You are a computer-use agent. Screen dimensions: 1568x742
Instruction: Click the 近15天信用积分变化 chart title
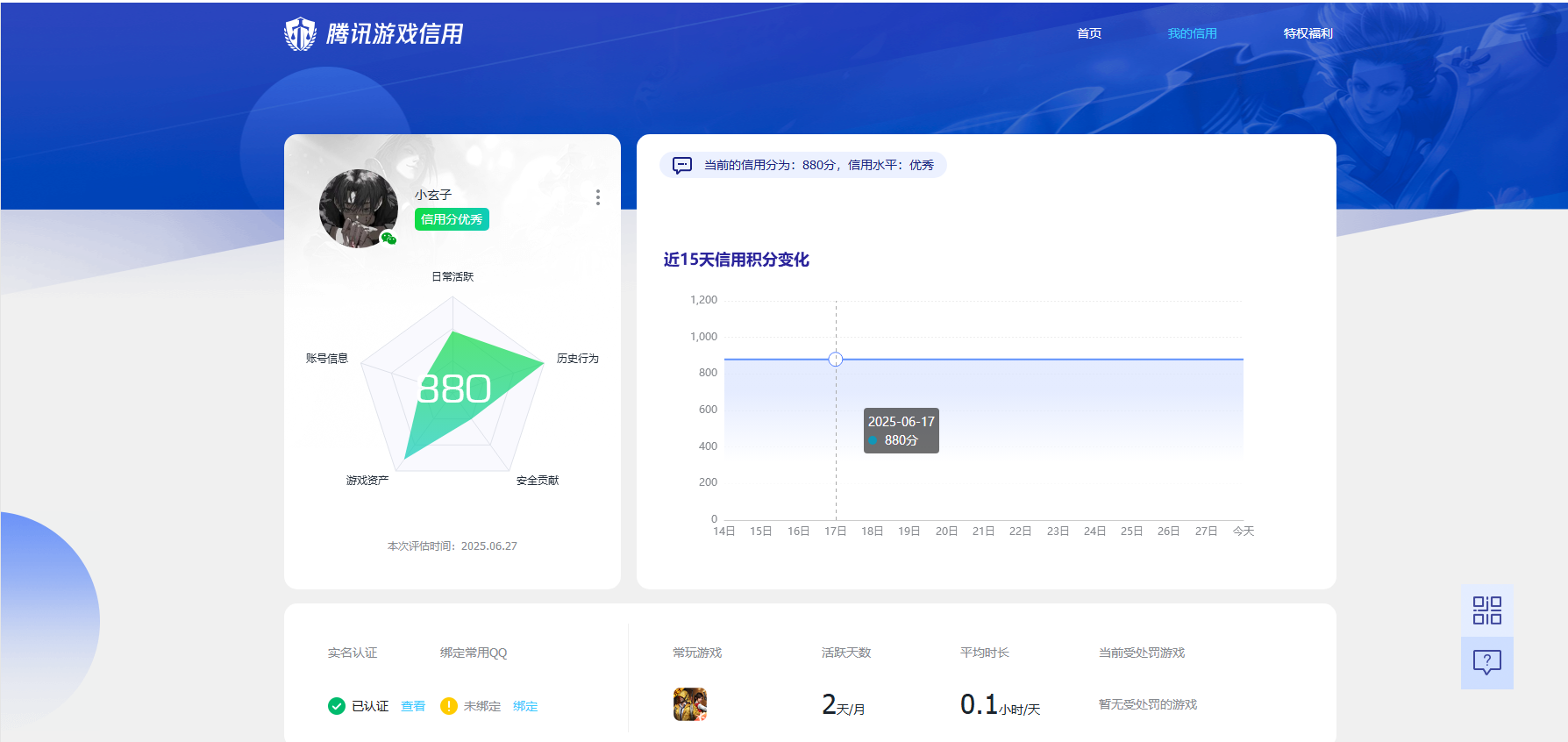click(x=737, y=260)
